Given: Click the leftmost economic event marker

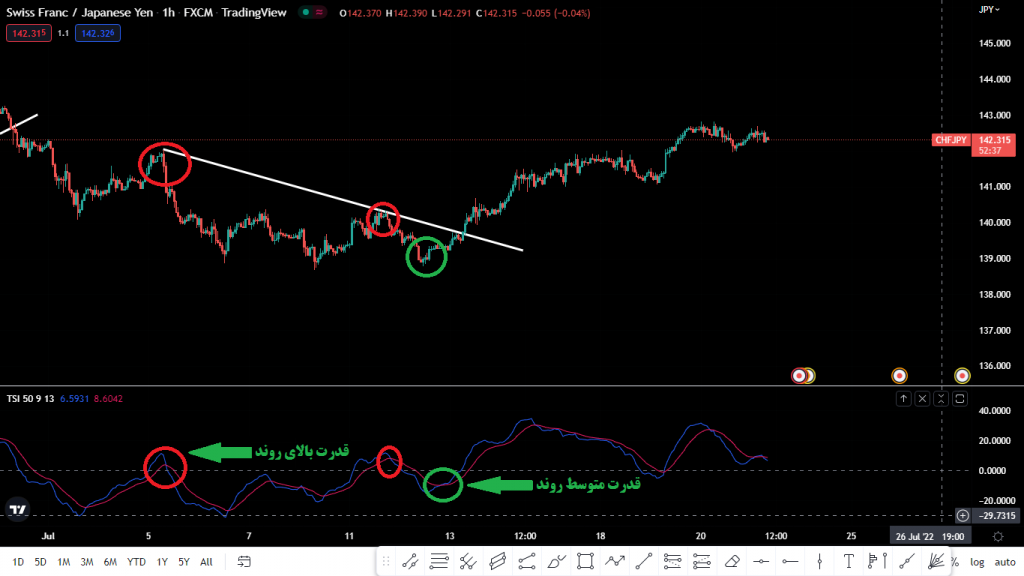Looking at the screenshot, I should (799, 376).
